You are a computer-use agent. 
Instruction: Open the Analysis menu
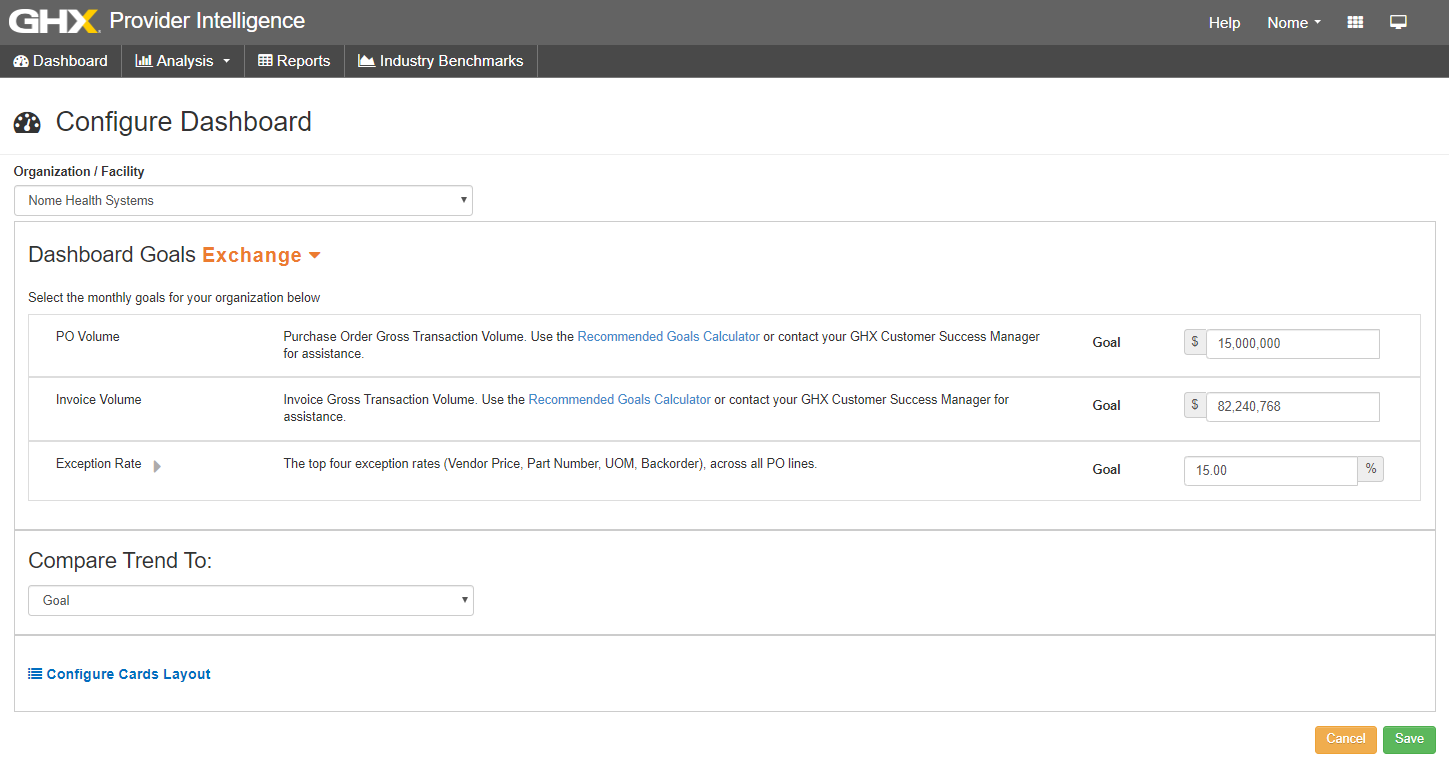click(183, 61)
